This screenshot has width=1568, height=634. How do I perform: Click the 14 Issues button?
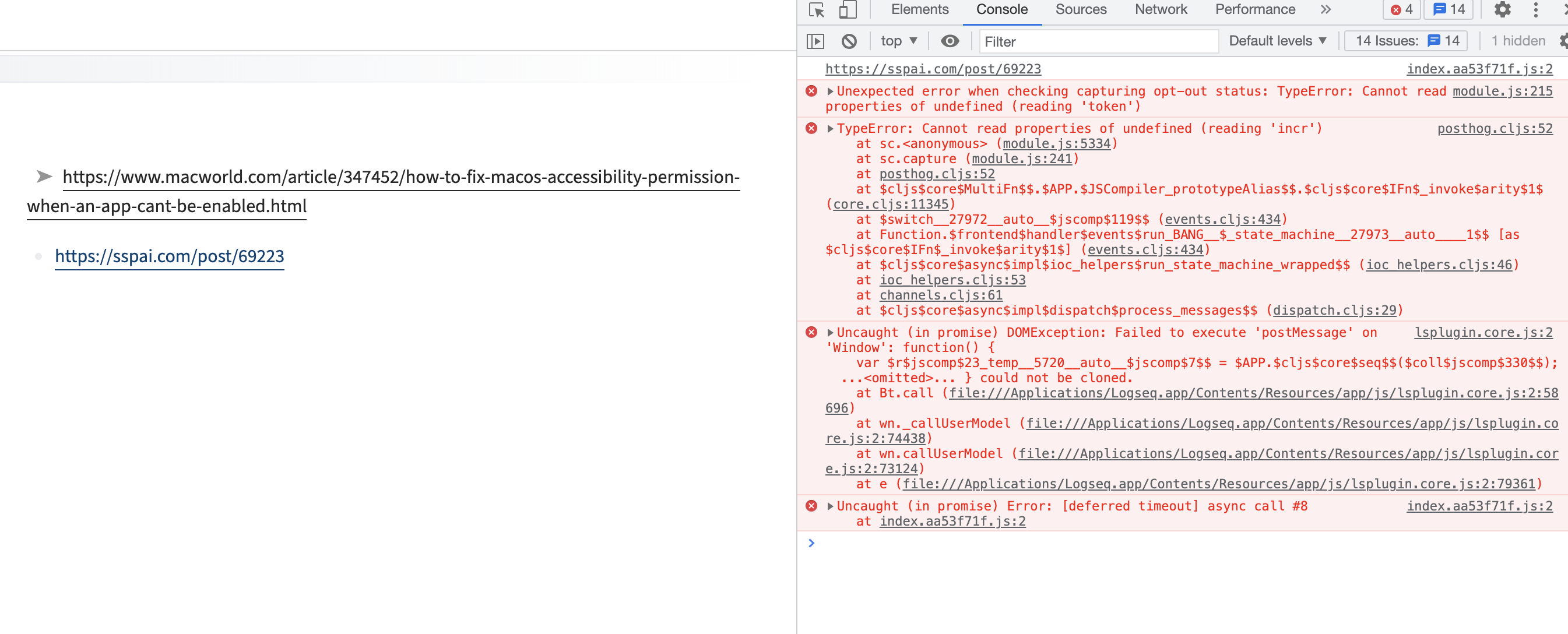1405,41
